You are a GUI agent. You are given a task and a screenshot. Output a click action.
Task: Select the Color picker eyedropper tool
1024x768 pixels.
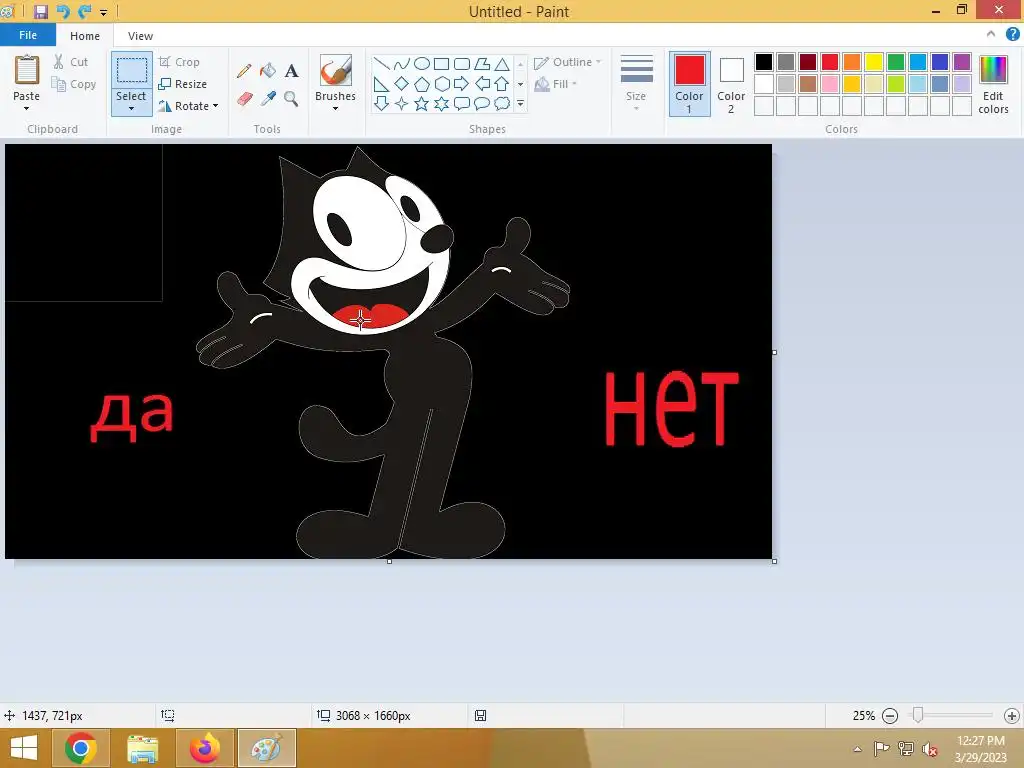pos(268,99)
